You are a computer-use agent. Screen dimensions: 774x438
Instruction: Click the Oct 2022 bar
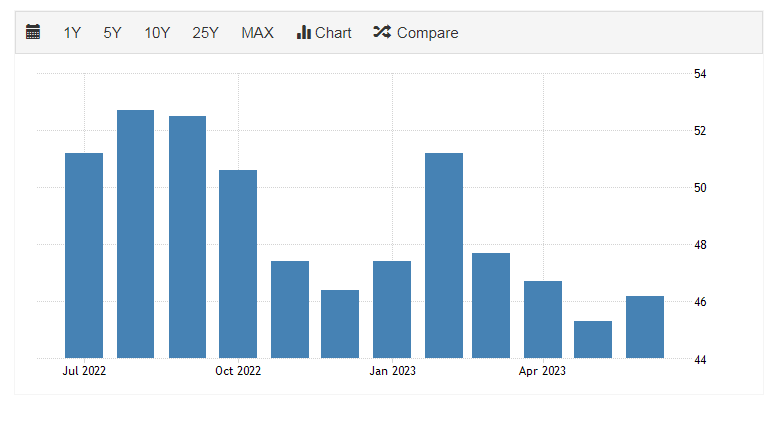238,263
